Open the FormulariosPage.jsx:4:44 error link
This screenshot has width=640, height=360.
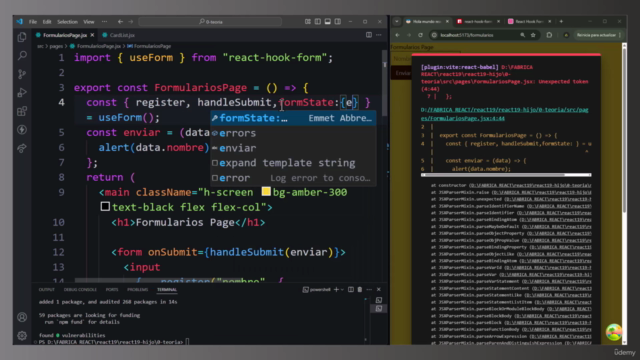coord(504,114)
